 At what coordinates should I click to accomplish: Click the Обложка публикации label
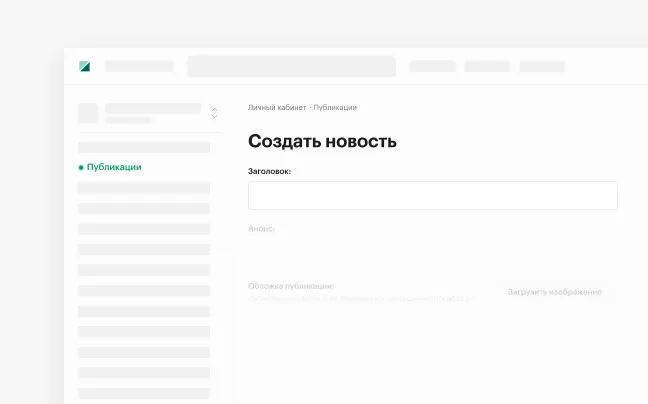[x=291, y=286]
